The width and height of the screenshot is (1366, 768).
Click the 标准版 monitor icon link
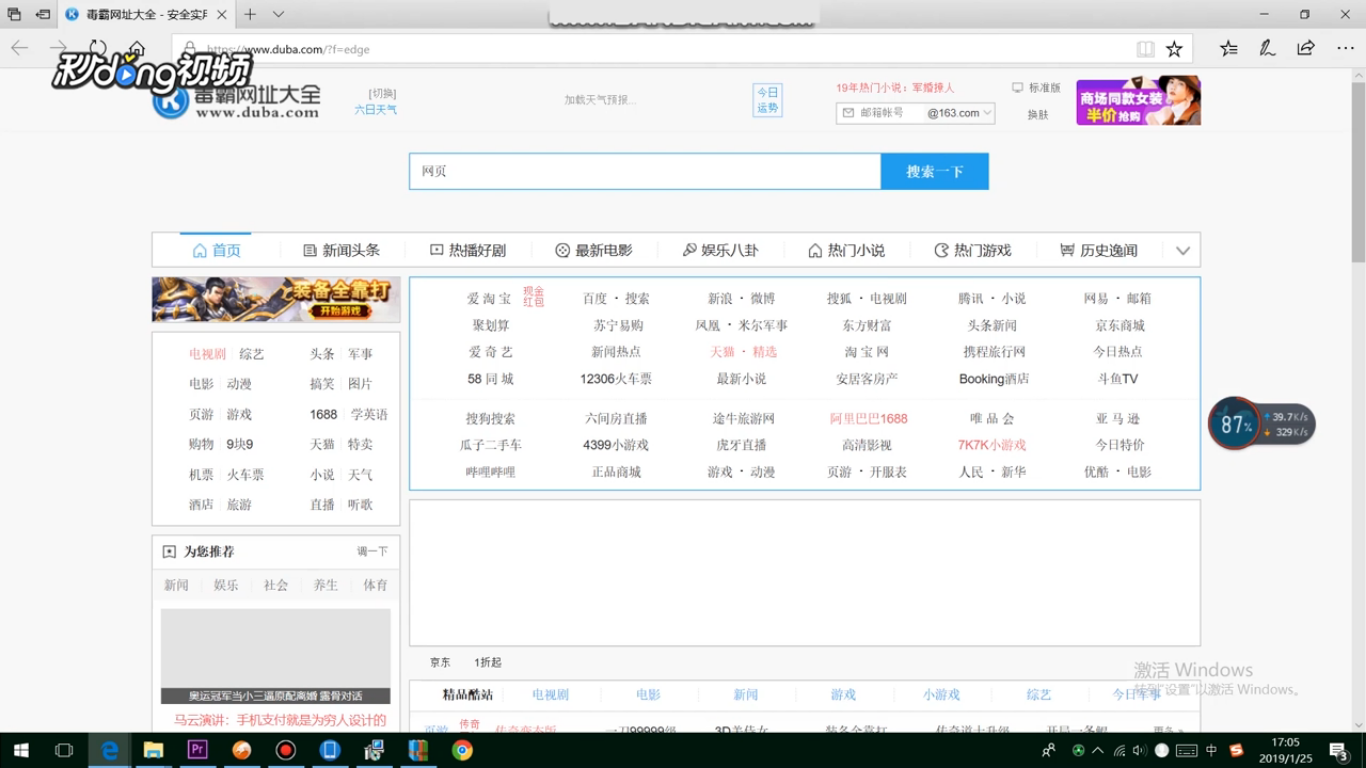[x=1036, y=88]
